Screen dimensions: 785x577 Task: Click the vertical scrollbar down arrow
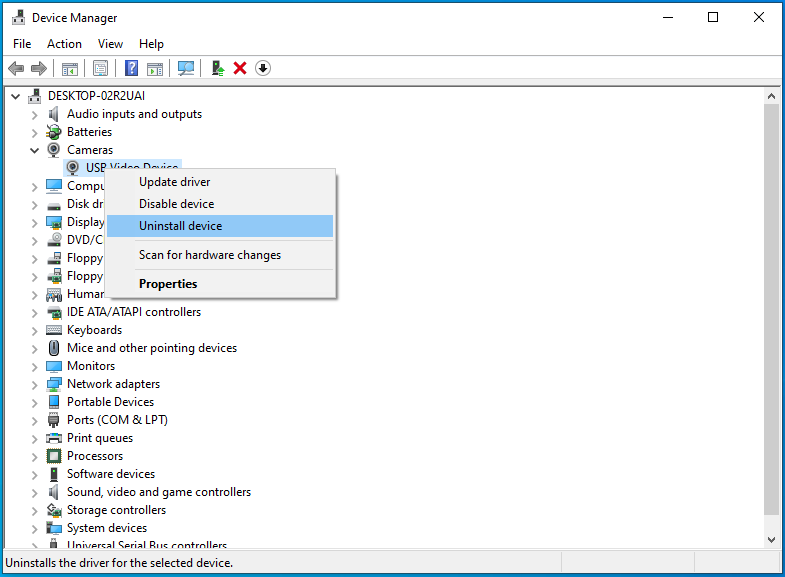(x=771, y=540)
